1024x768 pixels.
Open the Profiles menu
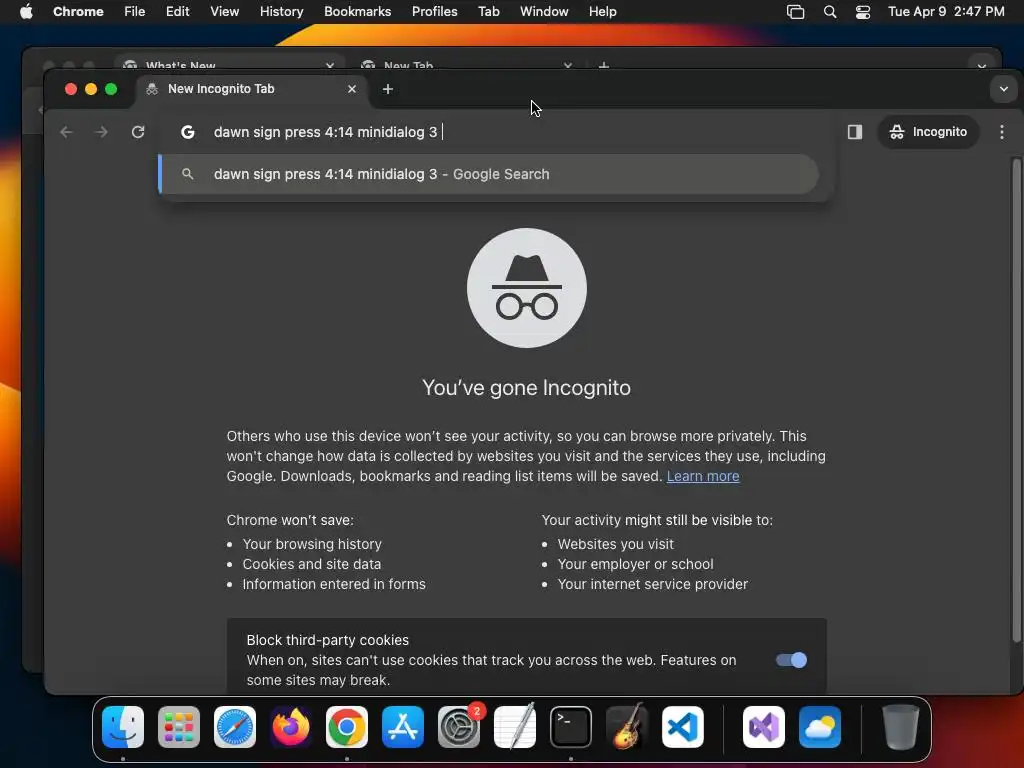coord(434,12)
